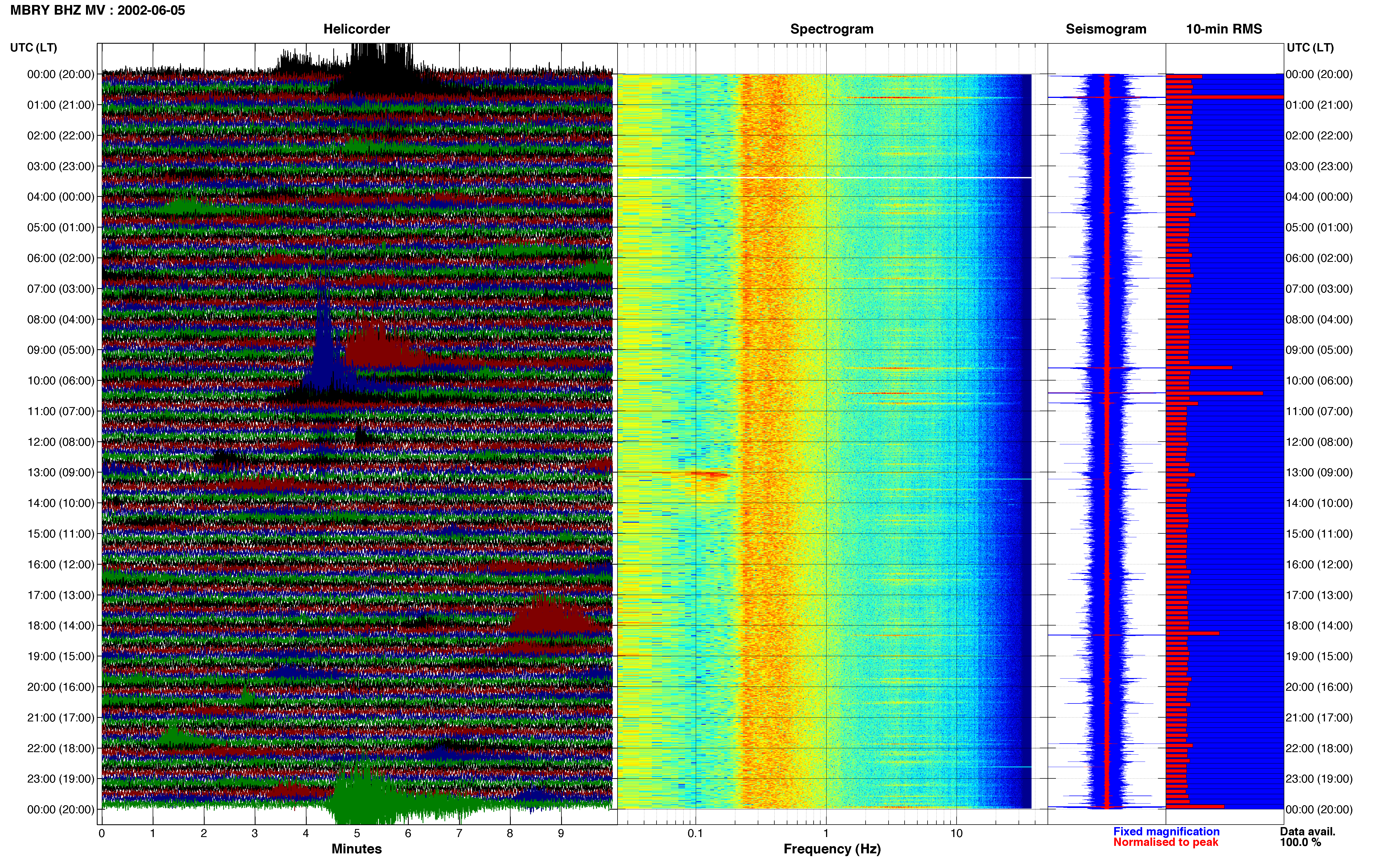
Task: Click the "Frequency (Hz)" axis label
Action: click(x=832, y=849)
